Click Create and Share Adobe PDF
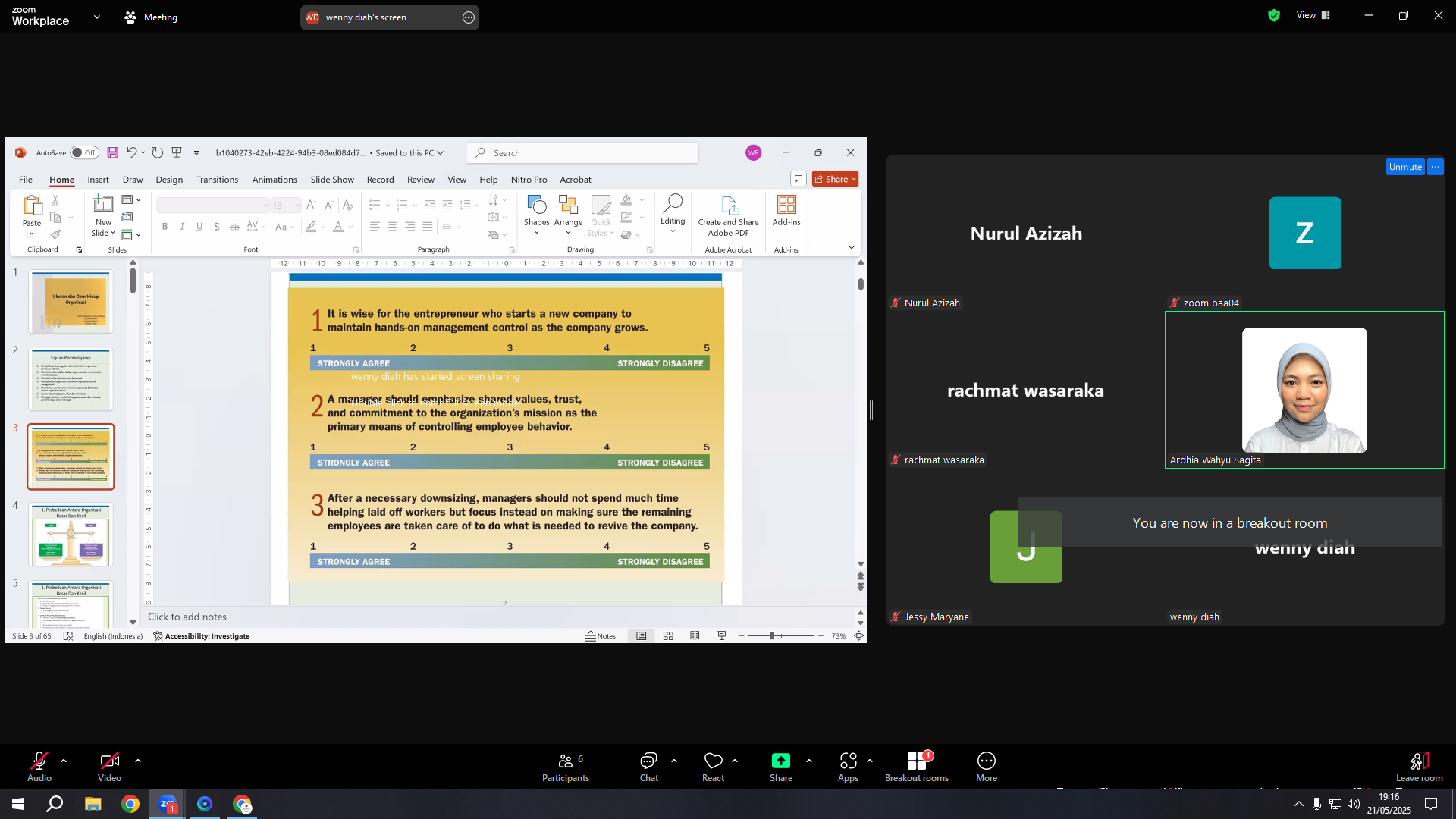1456x819 pixels. point(728,216)
